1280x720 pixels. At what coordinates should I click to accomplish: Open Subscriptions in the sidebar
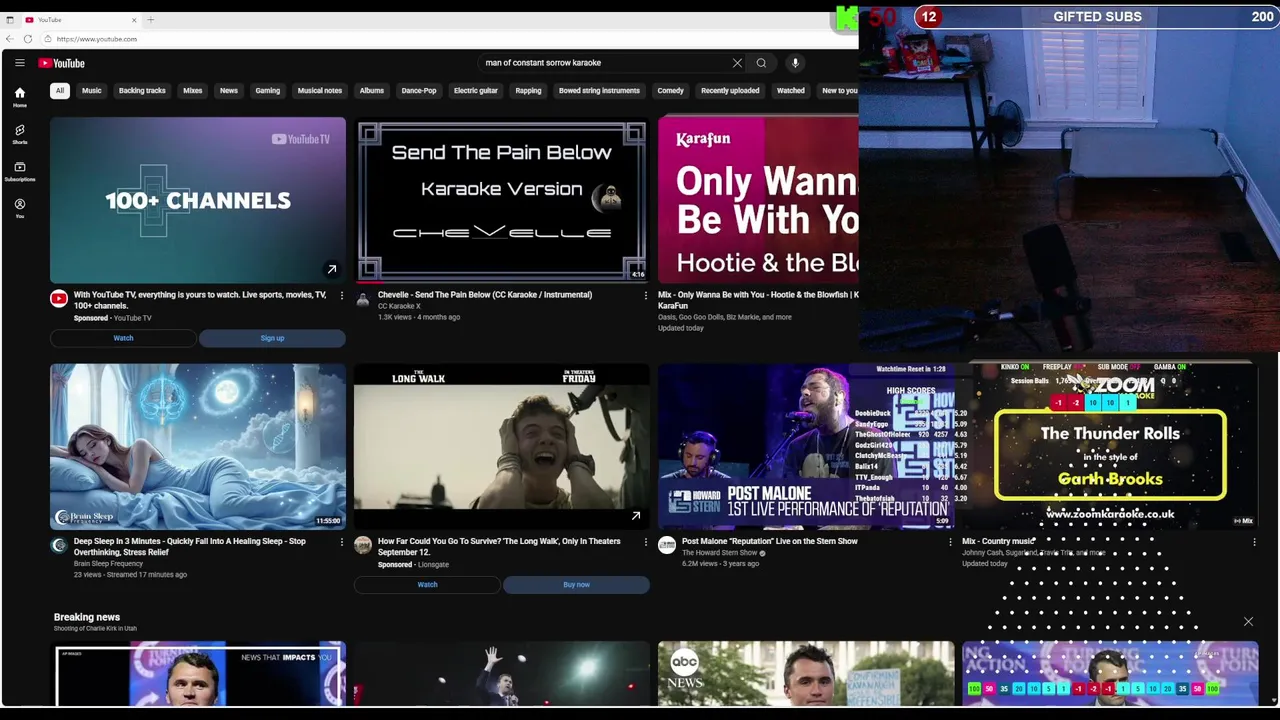(19, 171)
